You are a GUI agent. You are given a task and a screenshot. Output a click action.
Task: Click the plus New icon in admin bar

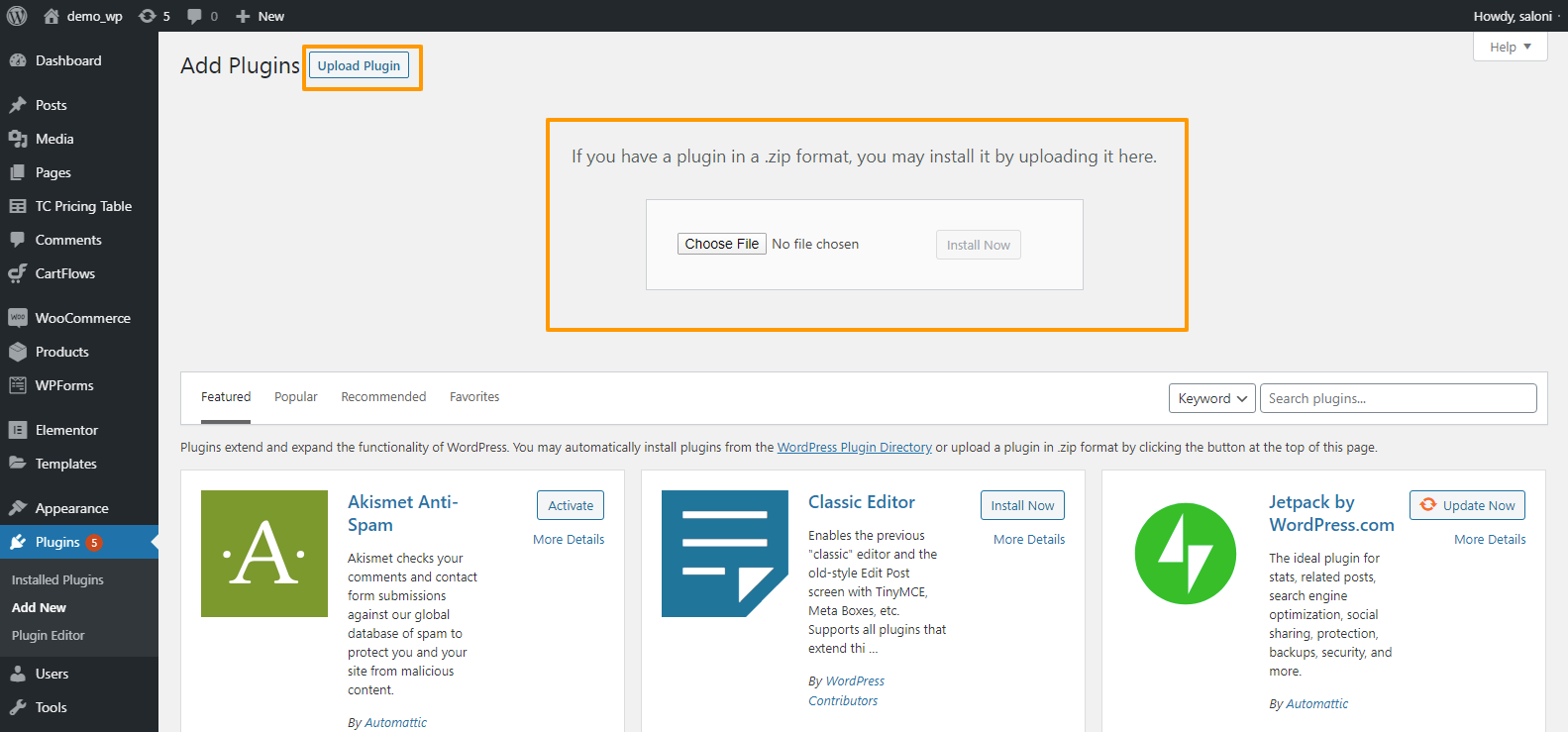pos(243,16)
